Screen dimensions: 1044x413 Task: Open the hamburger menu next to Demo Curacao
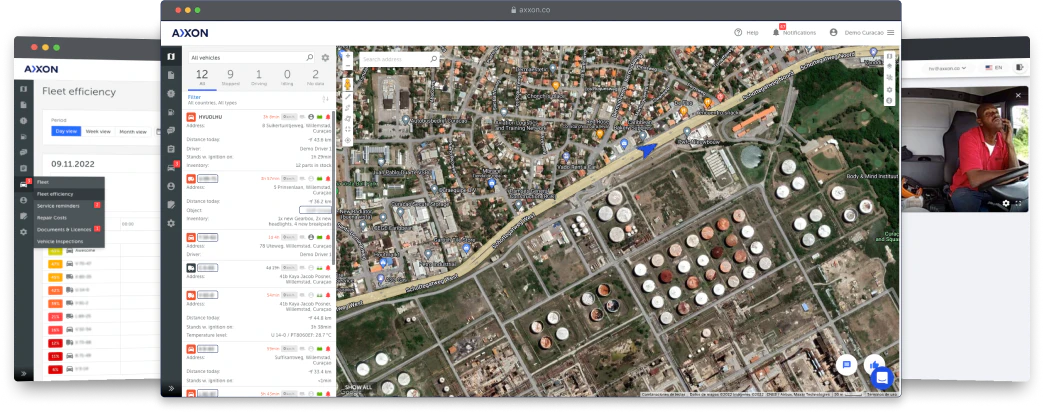(x=890, y=32)
